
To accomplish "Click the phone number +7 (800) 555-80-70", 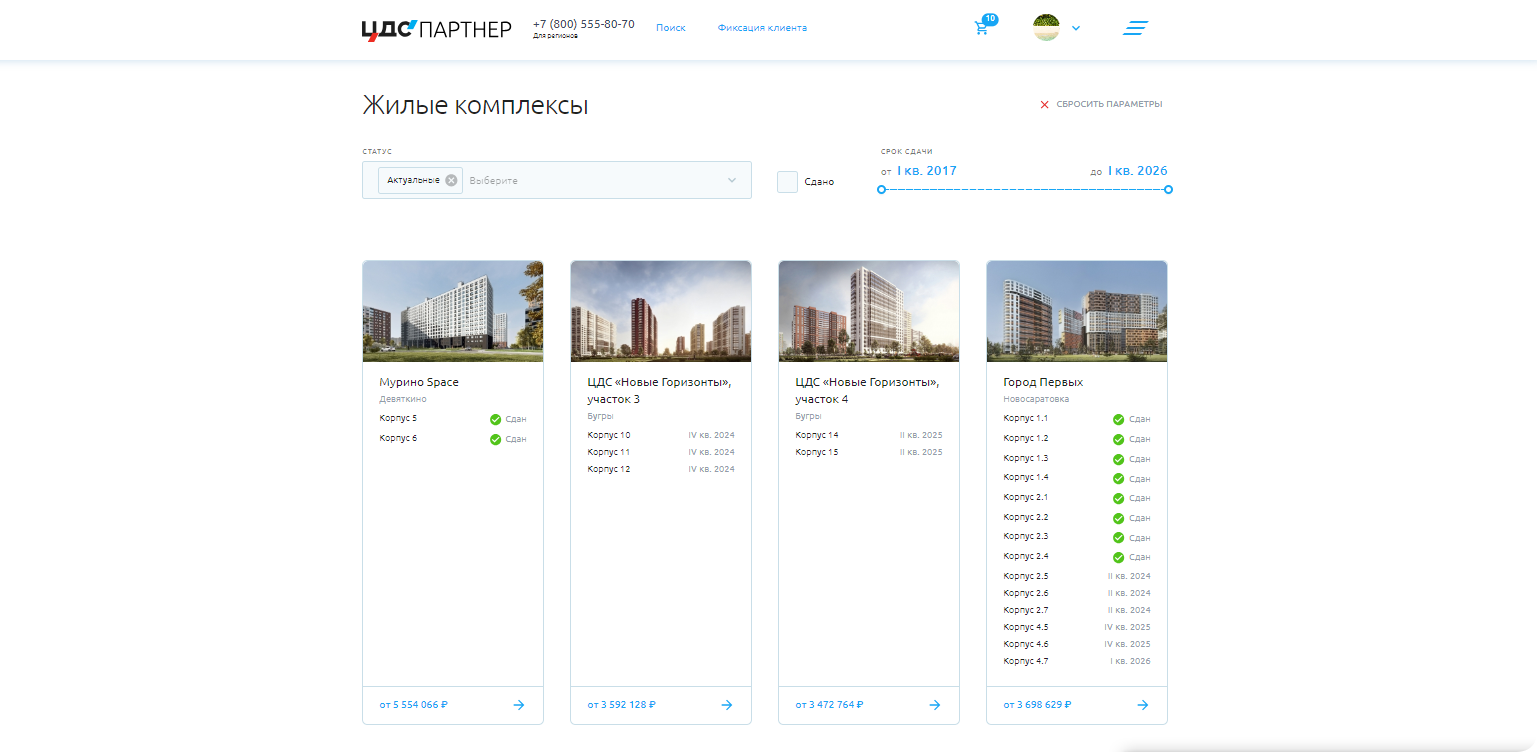I will [x=584, y=24].
